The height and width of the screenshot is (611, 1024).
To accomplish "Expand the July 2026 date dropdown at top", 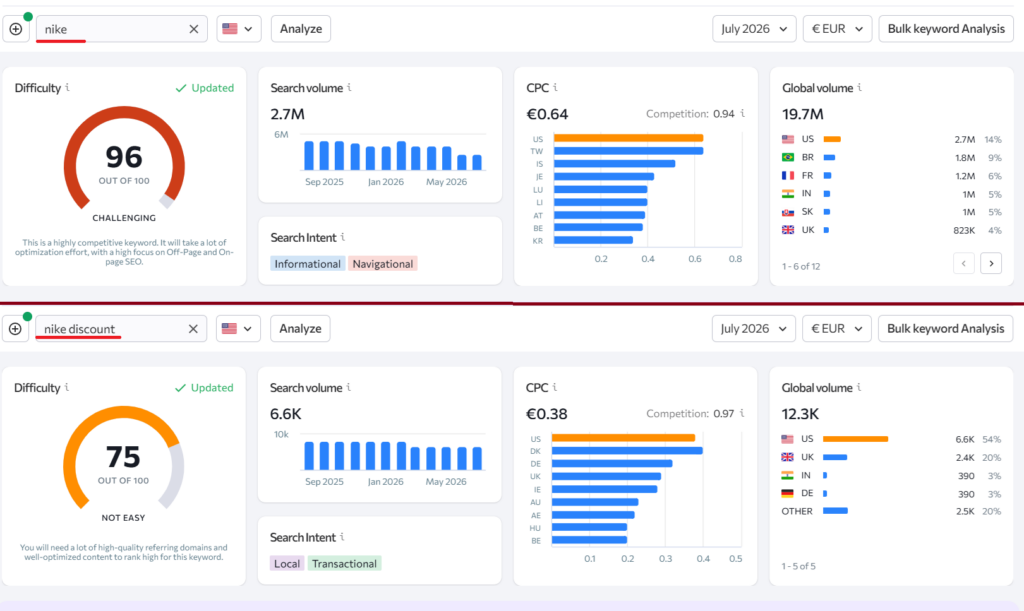I will click(754, 29).
